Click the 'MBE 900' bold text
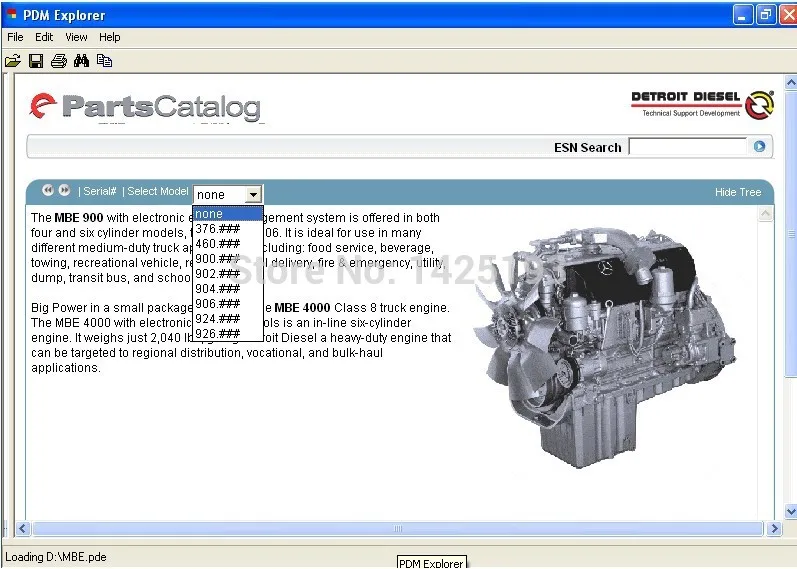 coord(79,218)
